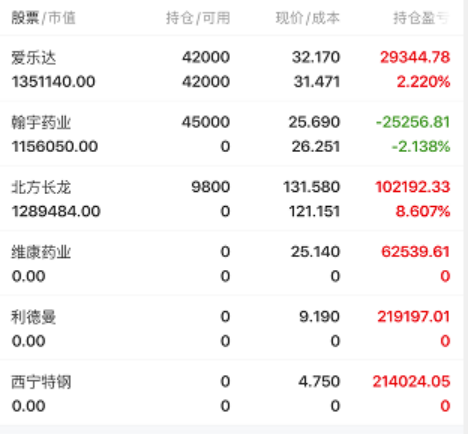Viewport: 468px width, 434px height.
Task: Click market value 1156050.00
Action: [x=55, y=146]
